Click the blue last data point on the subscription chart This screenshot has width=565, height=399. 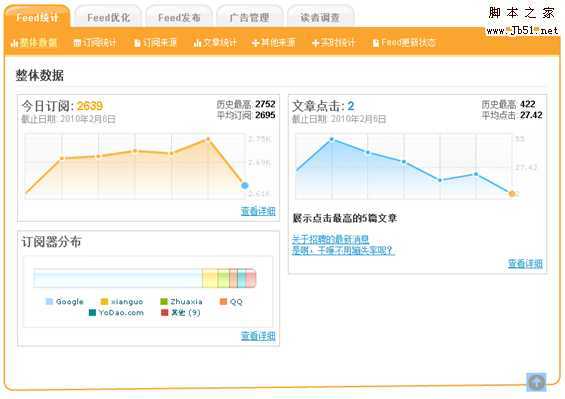pos(245,186)
